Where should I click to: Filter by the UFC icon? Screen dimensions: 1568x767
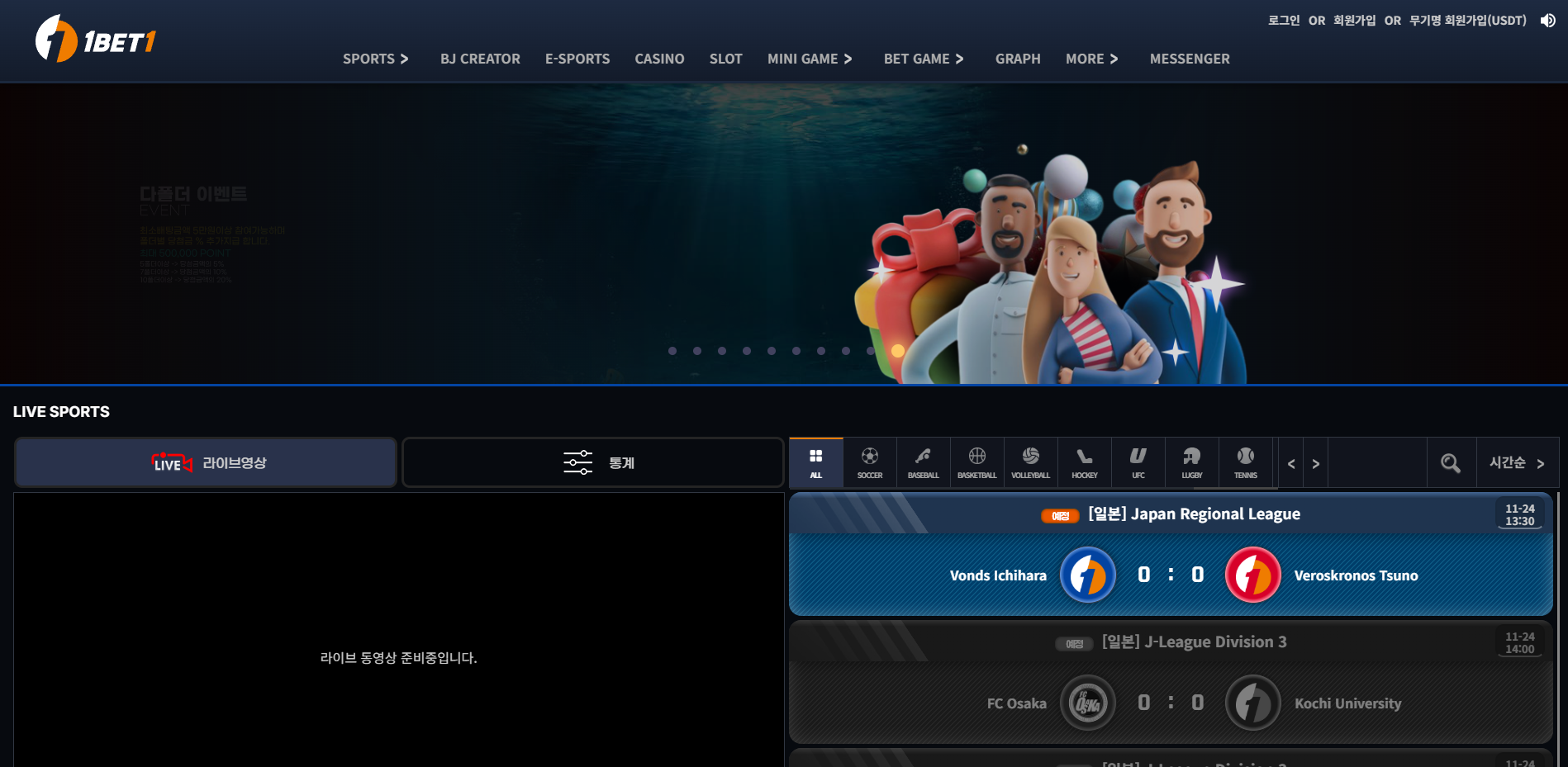coord(1138,462)
